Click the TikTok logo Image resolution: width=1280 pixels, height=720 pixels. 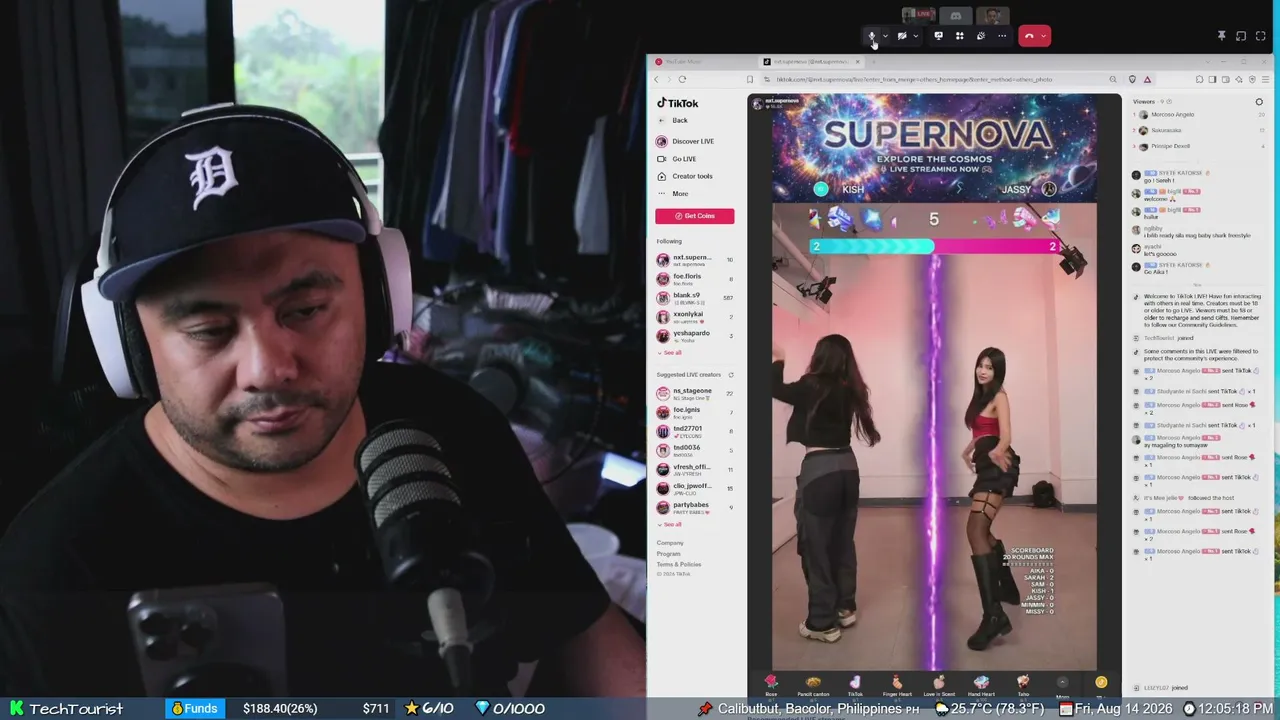pos(677,103)
